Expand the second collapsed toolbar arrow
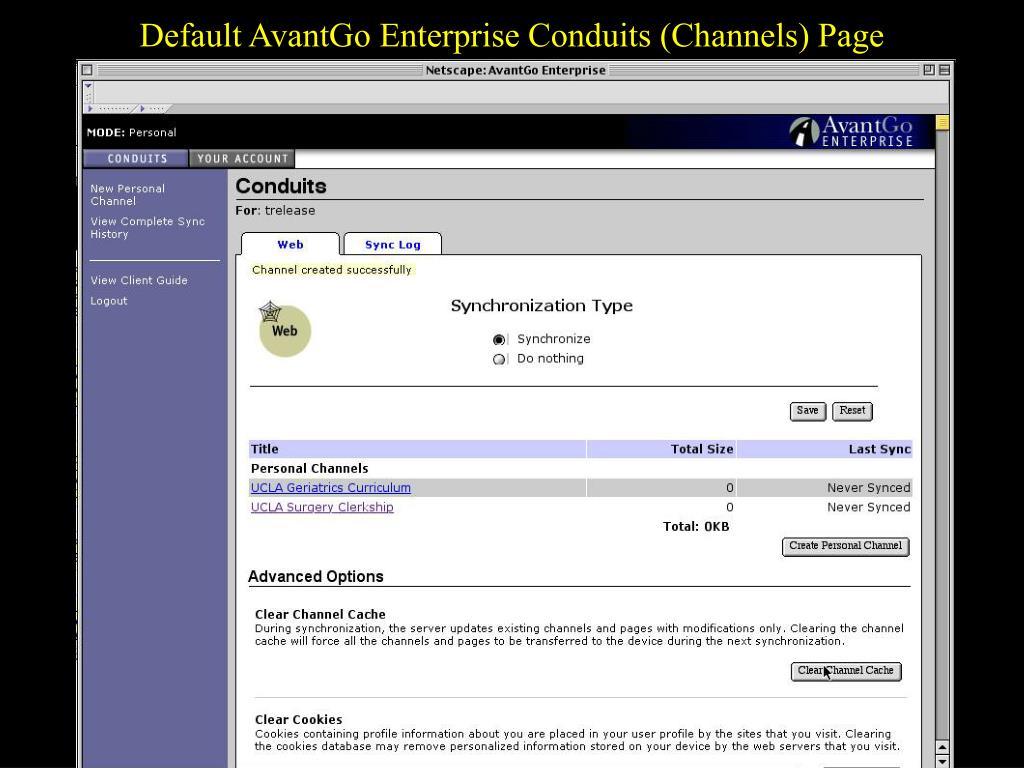Viewport: 1024px width, 768px height. (142, 108)
